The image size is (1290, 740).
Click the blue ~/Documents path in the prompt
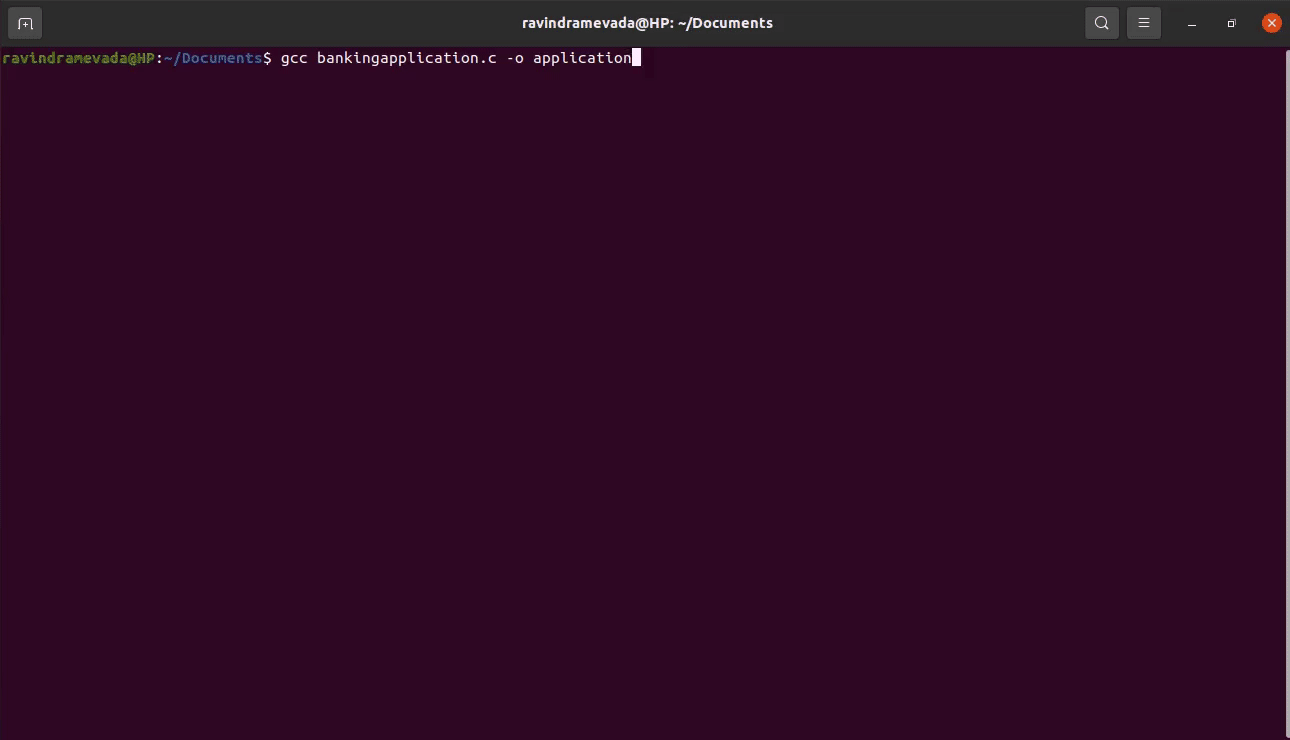point(213,58)
